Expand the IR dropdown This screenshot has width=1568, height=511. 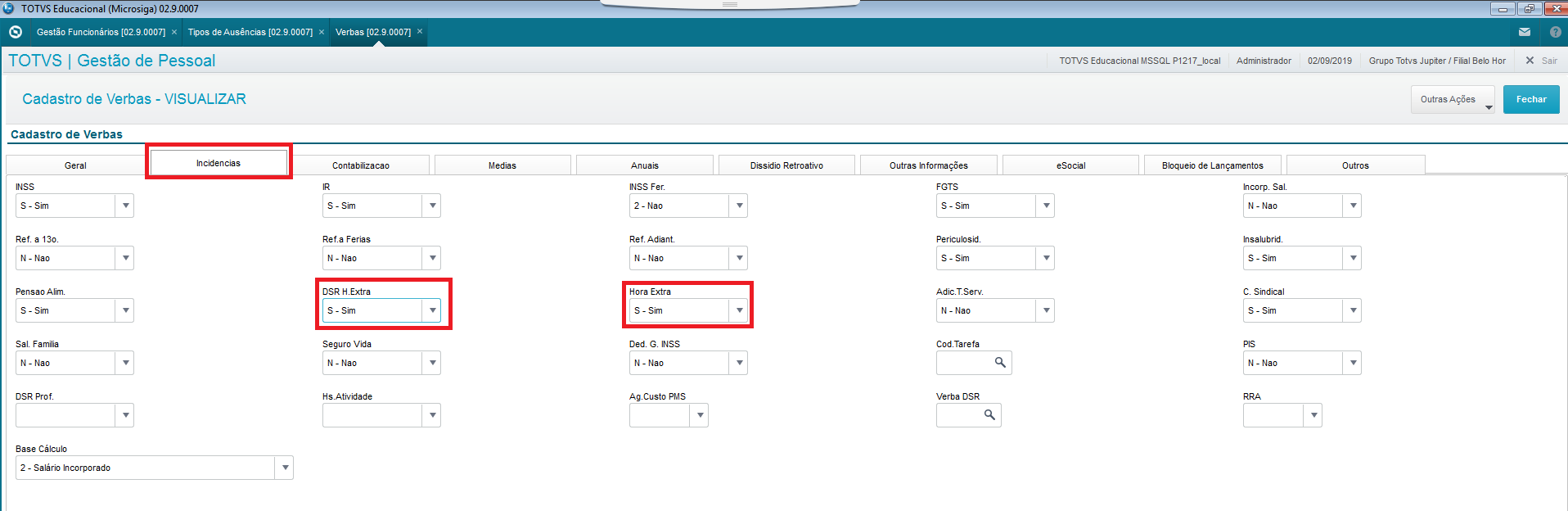coord(432,206)
